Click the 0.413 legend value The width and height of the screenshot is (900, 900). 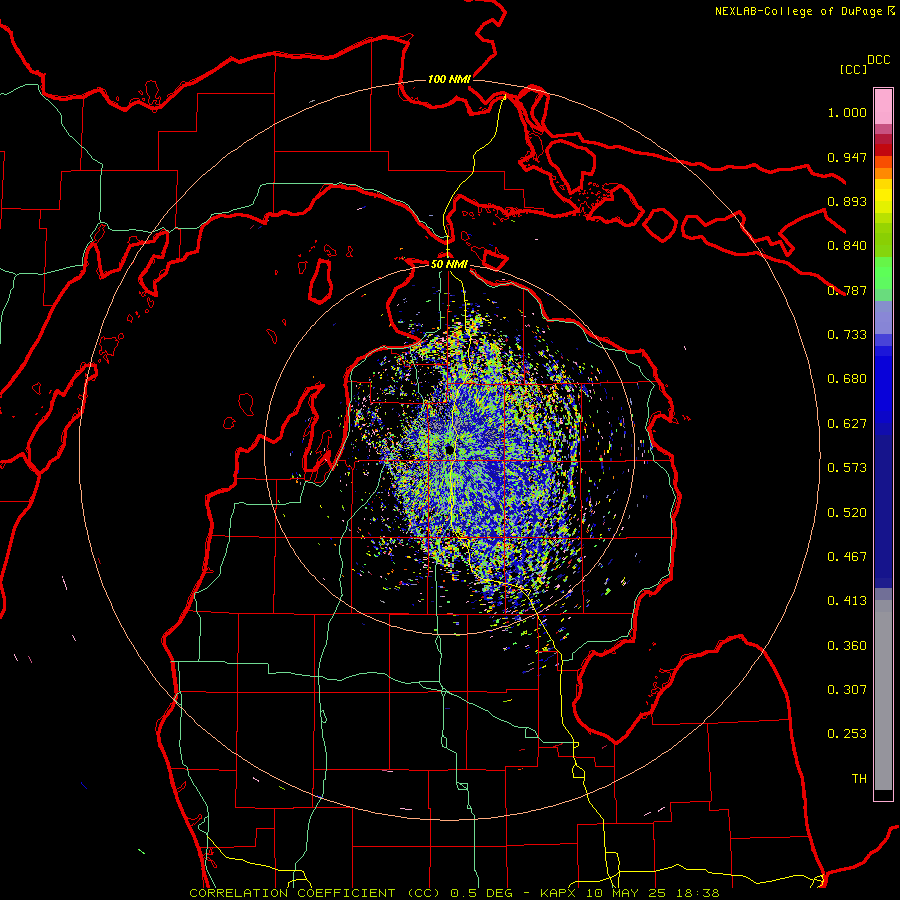coord(847,601)
